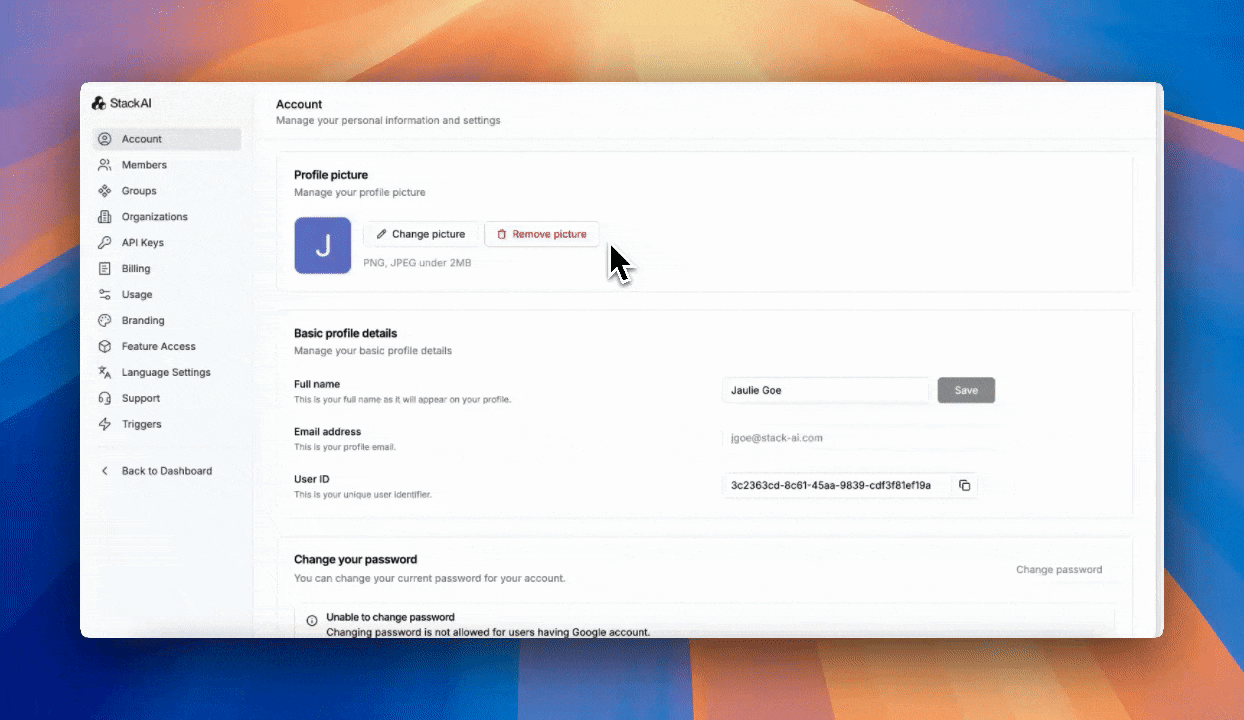
Task: Open Members via its people icon
Action: click(x=104, y=165)
